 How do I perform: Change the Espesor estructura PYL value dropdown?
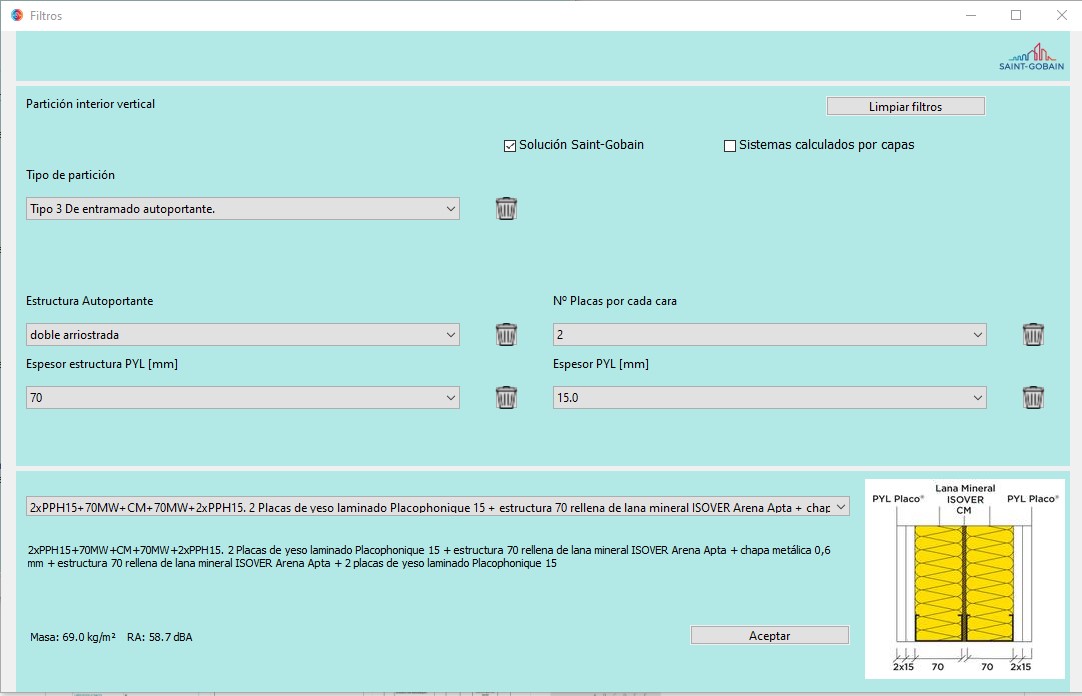pyautogui.click(x=242, y=398)
